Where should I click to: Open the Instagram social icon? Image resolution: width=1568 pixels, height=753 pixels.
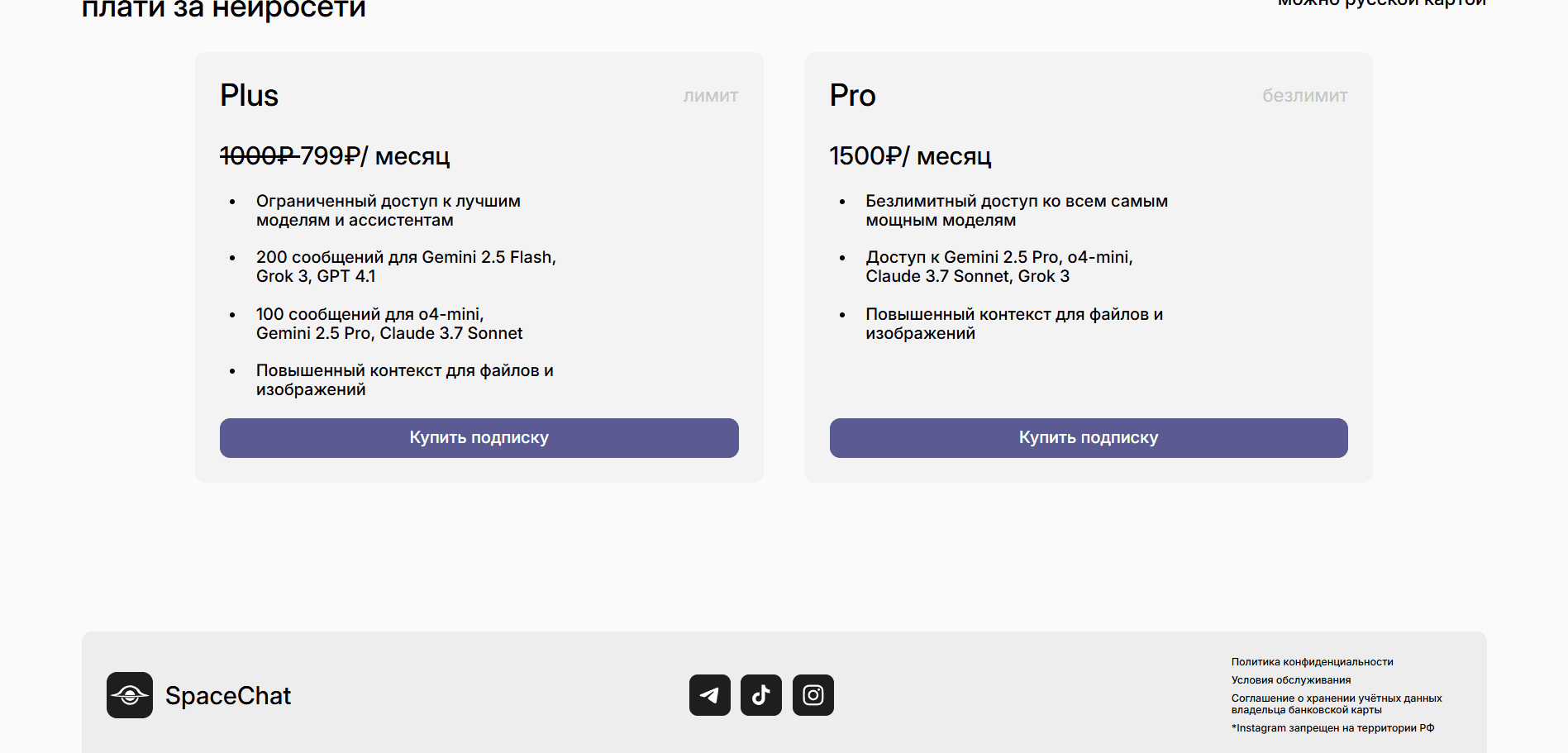pyautogui.click(x=813, y=695)
